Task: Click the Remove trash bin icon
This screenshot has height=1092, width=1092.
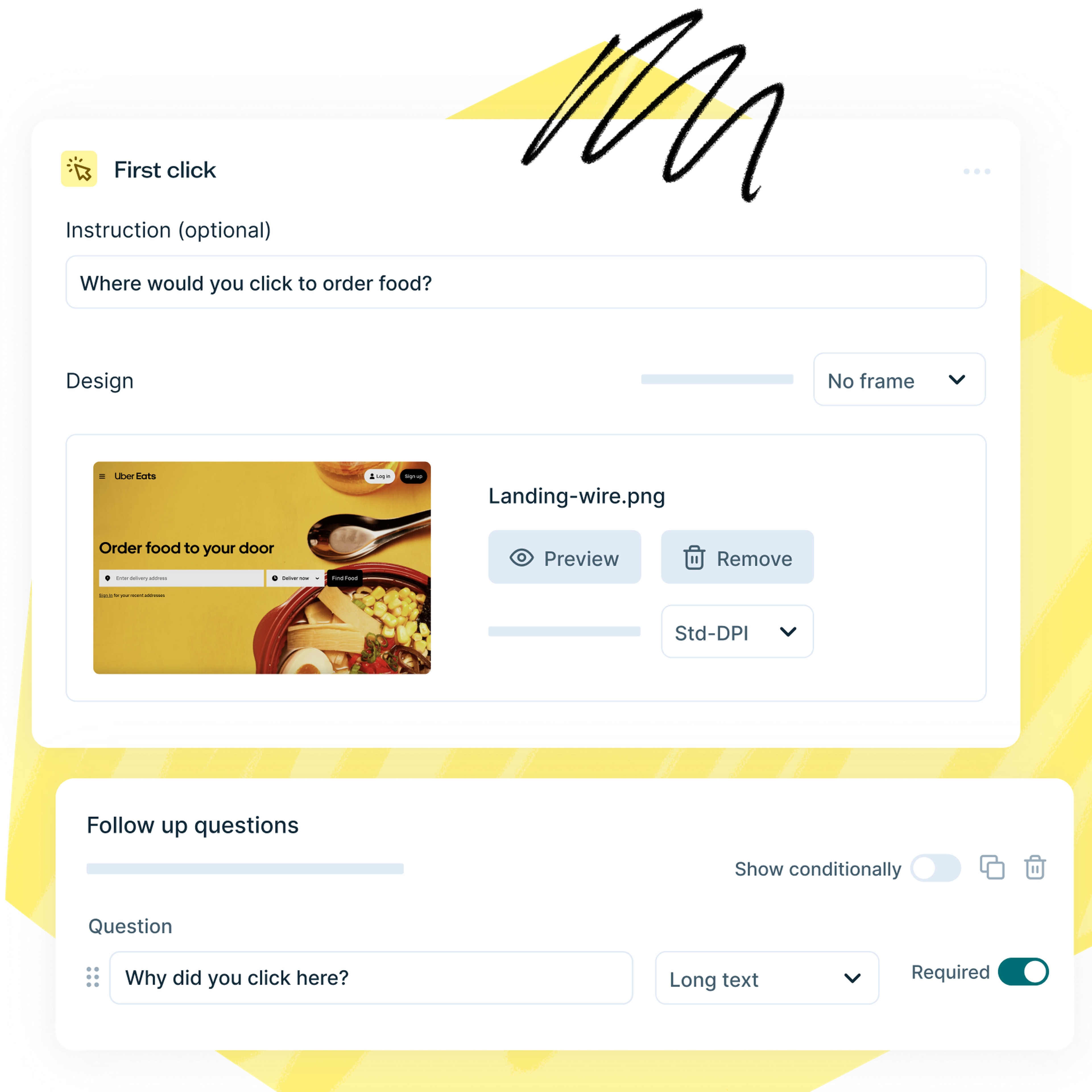Action: [x=693, y=558]
